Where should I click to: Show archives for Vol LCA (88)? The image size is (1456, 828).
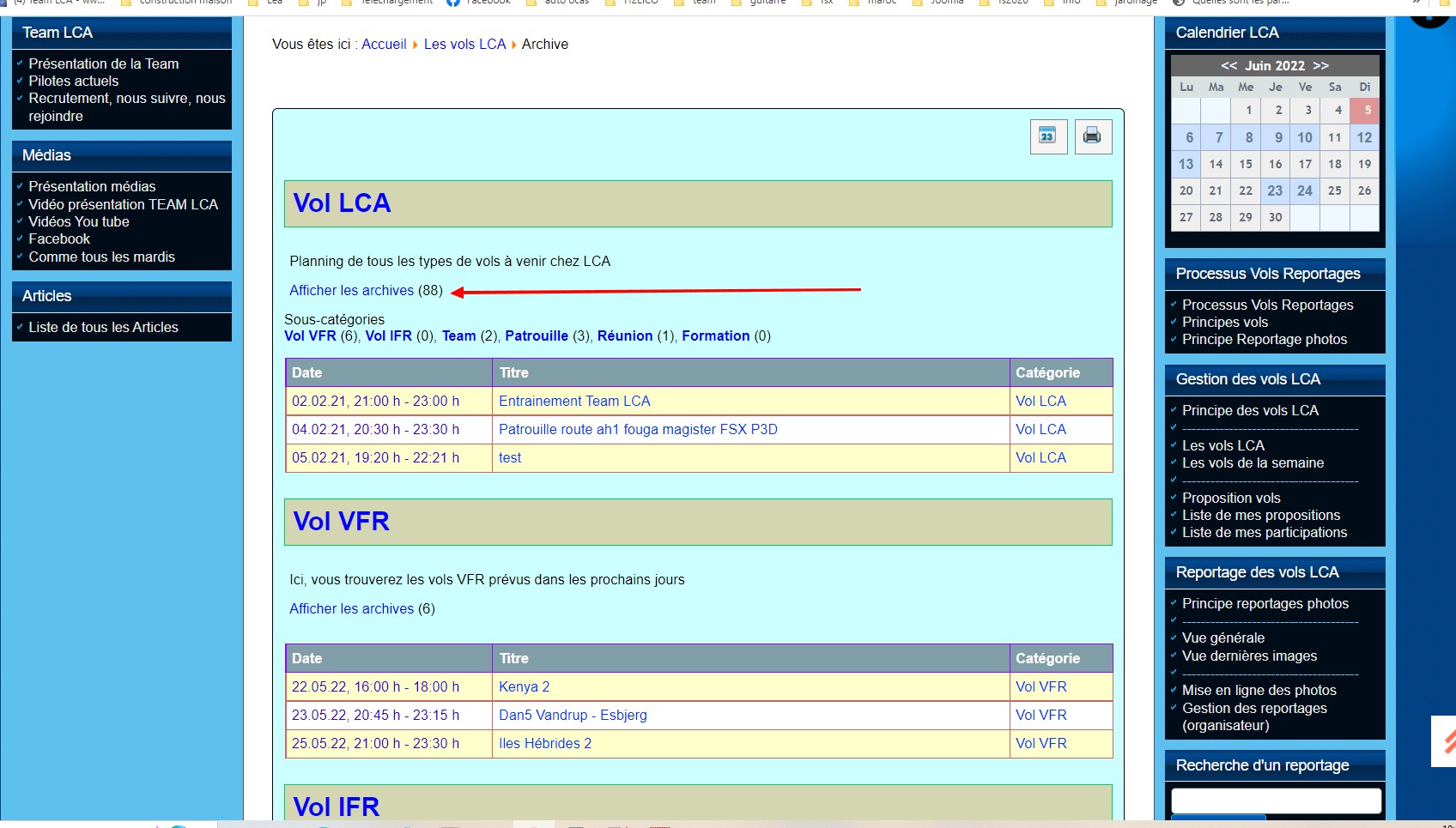(x=351, y=291)
